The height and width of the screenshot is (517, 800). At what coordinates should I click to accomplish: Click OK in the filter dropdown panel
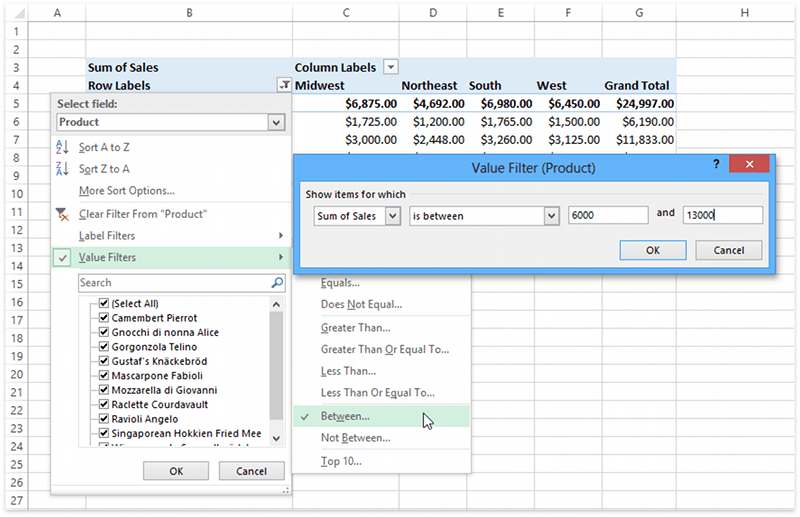(176, 471)
